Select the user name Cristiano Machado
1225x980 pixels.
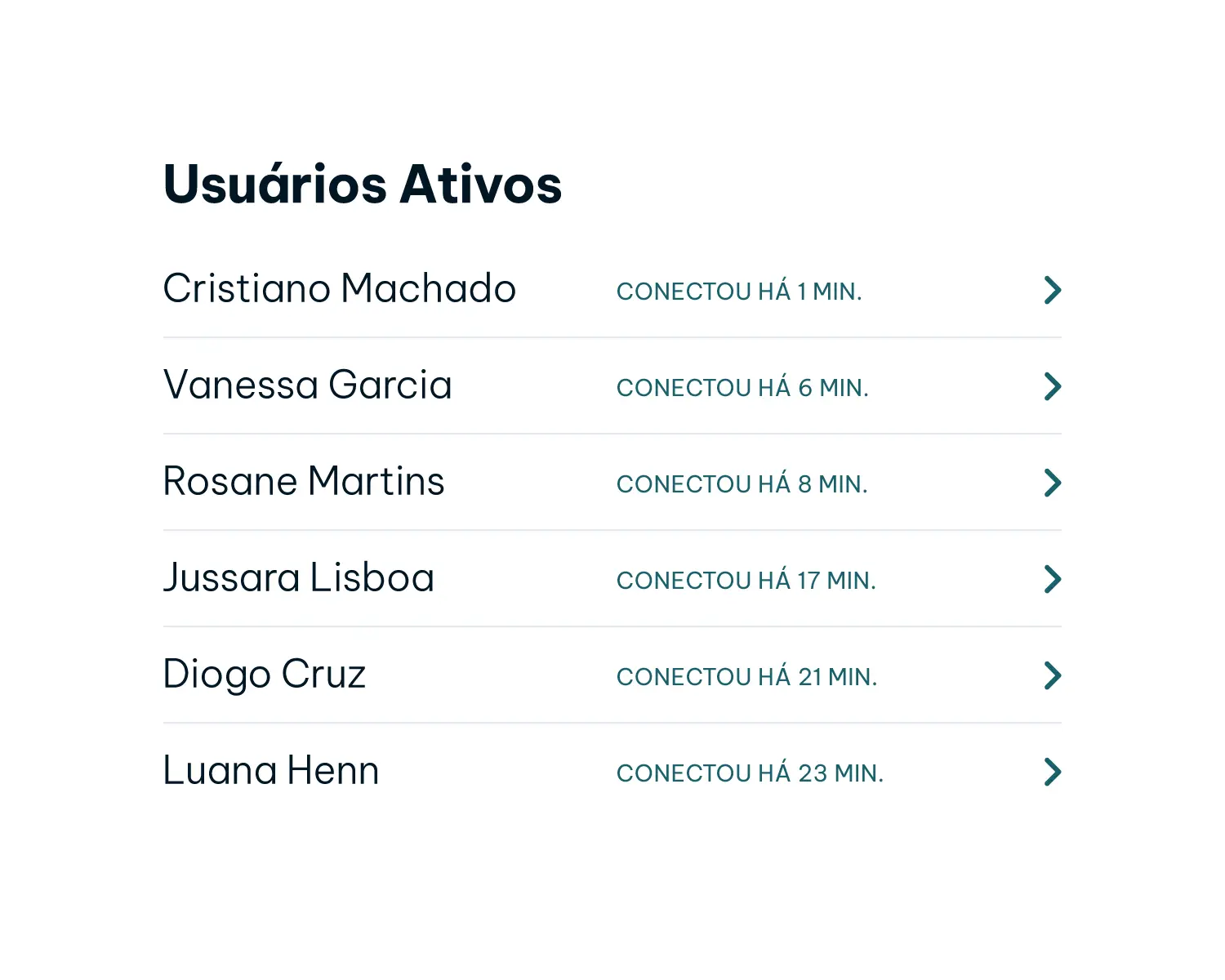340,288
